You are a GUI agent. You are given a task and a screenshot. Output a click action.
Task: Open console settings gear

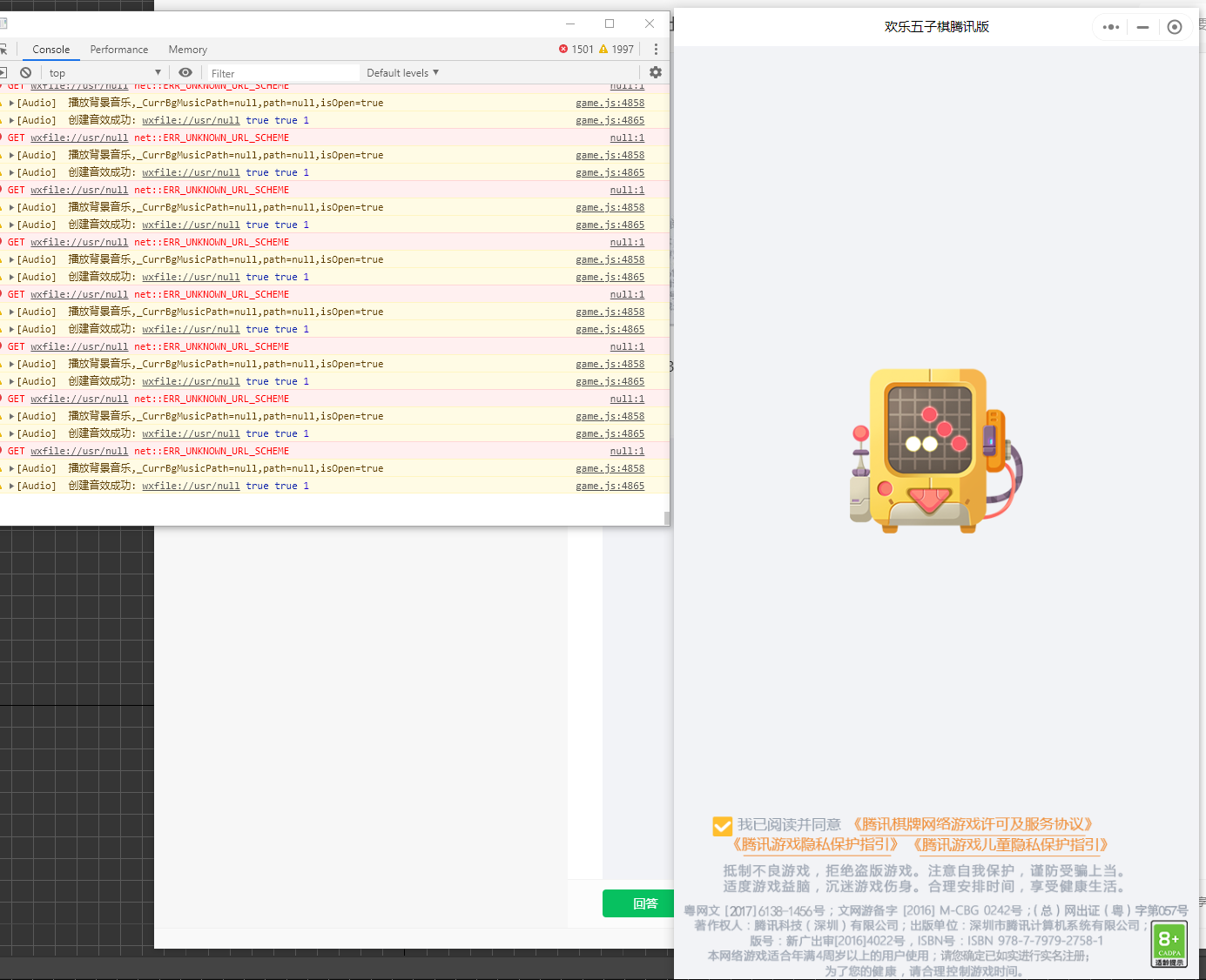(656, 73)
